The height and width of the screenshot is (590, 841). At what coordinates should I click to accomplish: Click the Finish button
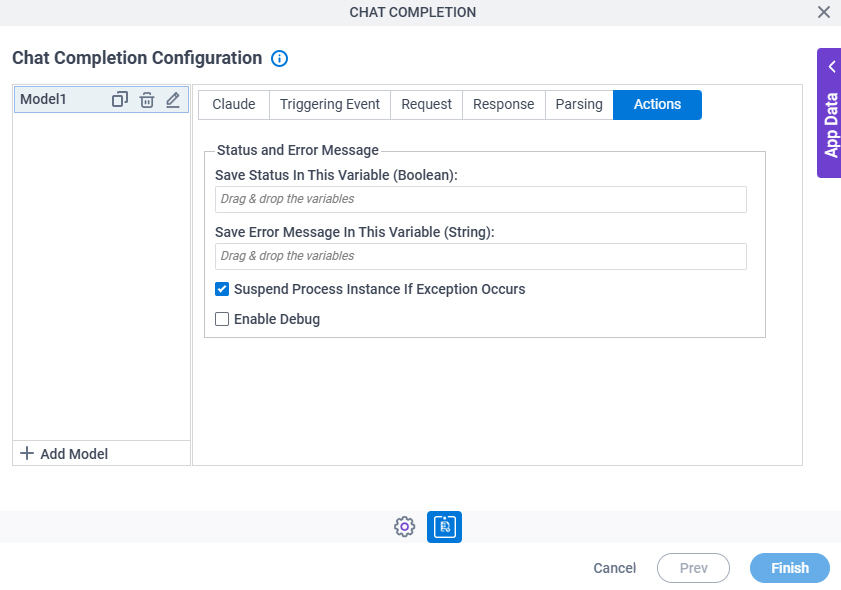790,568
